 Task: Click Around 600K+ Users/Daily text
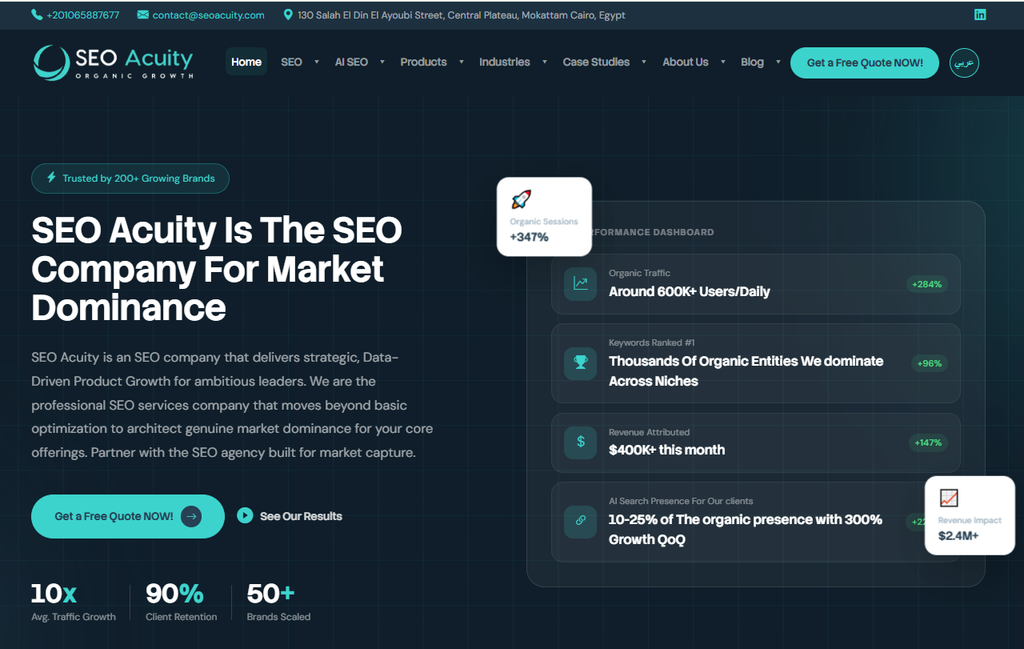689,291
